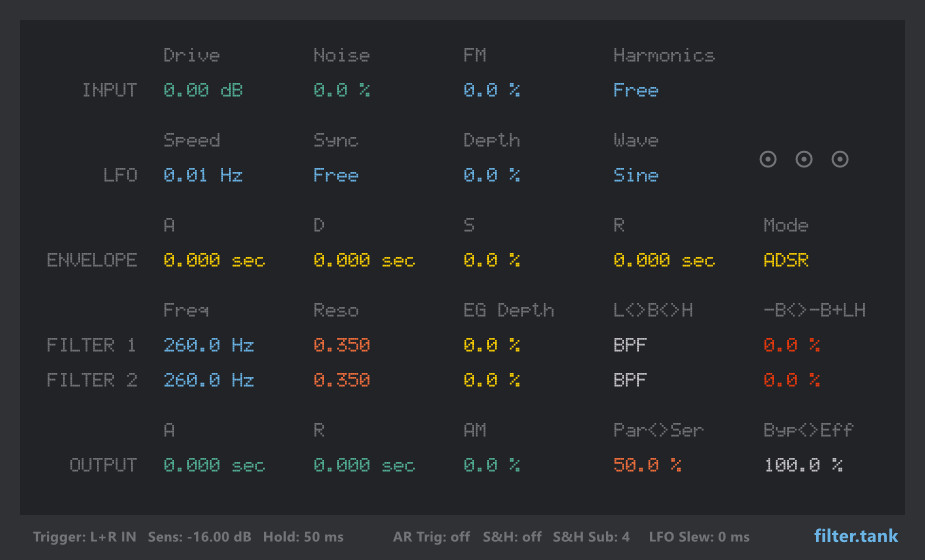Screen dimensions: 925x560
Task: Open the LFO Sync Free selector
Action: 336,175
